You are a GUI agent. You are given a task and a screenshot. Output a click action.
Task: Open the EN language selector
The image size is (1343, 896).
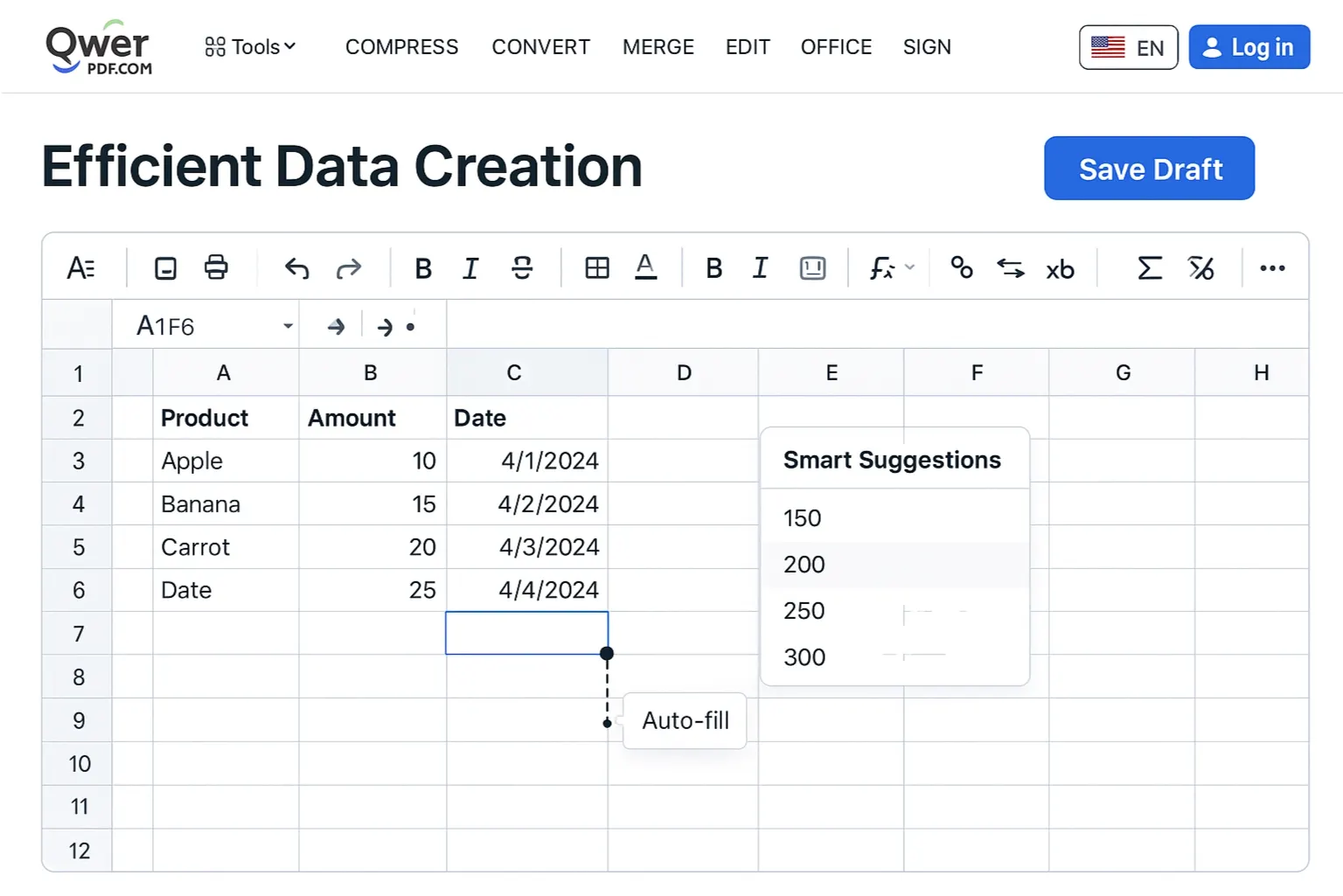coord(1128,47)
